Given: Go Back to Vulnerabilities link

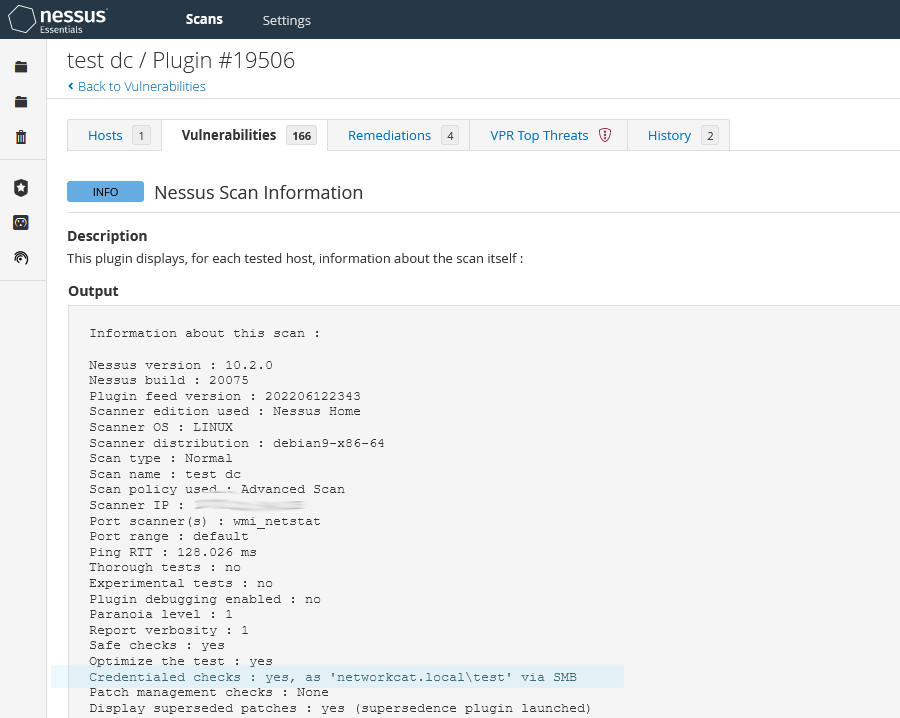Looking at the screenshot, I should [142, 86].
